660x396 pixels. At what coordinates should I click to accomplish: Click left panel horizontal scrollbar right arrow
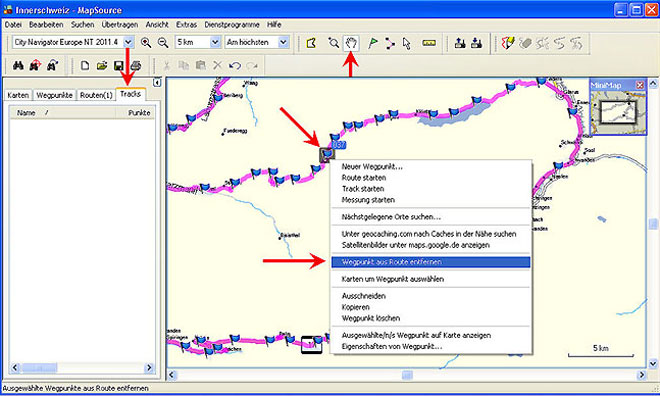tap(149, 368)
